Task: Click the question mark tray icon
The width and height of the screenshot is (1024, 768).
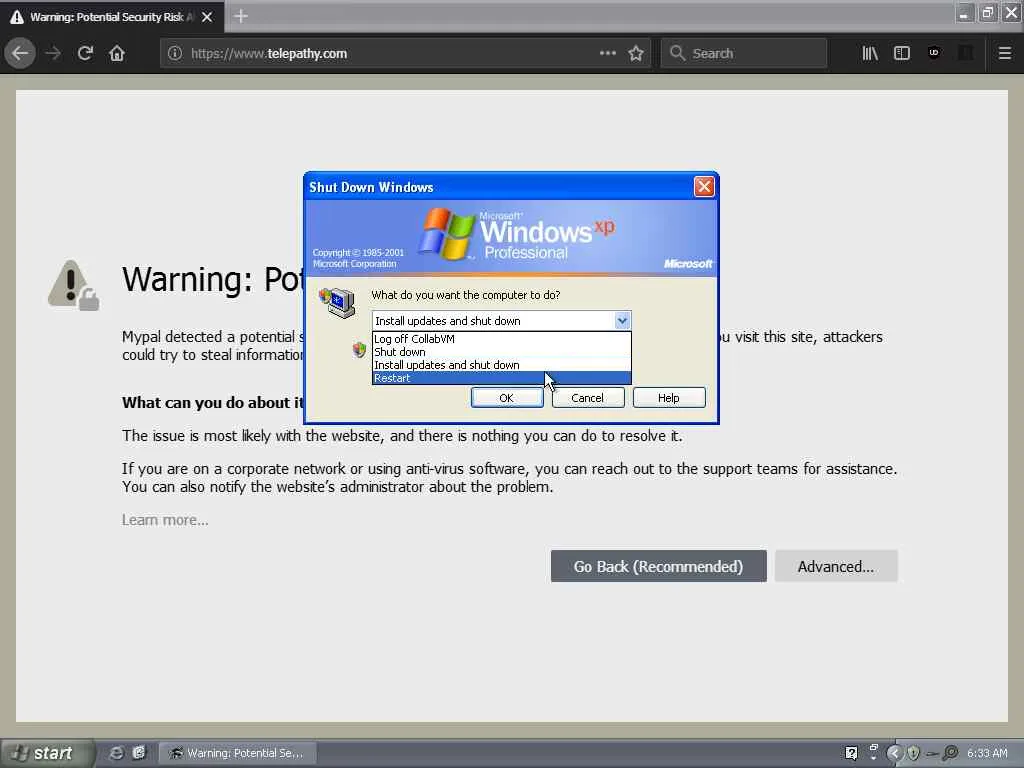Action: click(851, 753)
